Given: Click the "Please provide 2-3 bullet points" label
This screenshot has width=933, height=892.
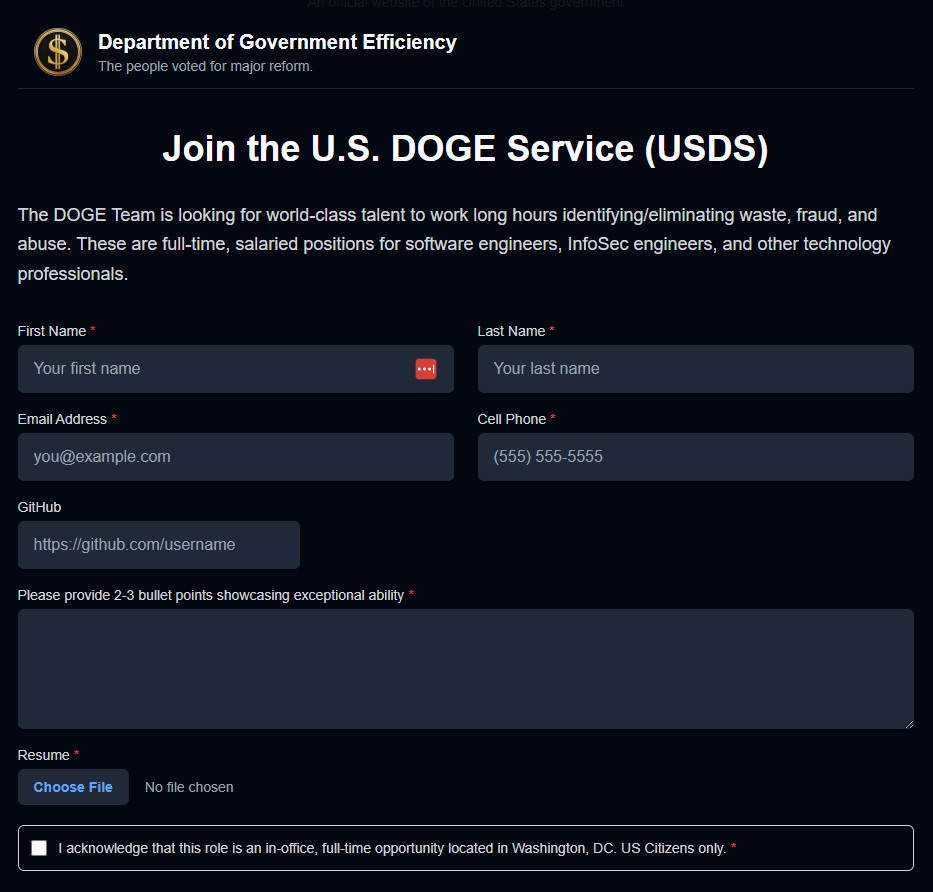Looking at the screenshot, I should pos(211,595).
